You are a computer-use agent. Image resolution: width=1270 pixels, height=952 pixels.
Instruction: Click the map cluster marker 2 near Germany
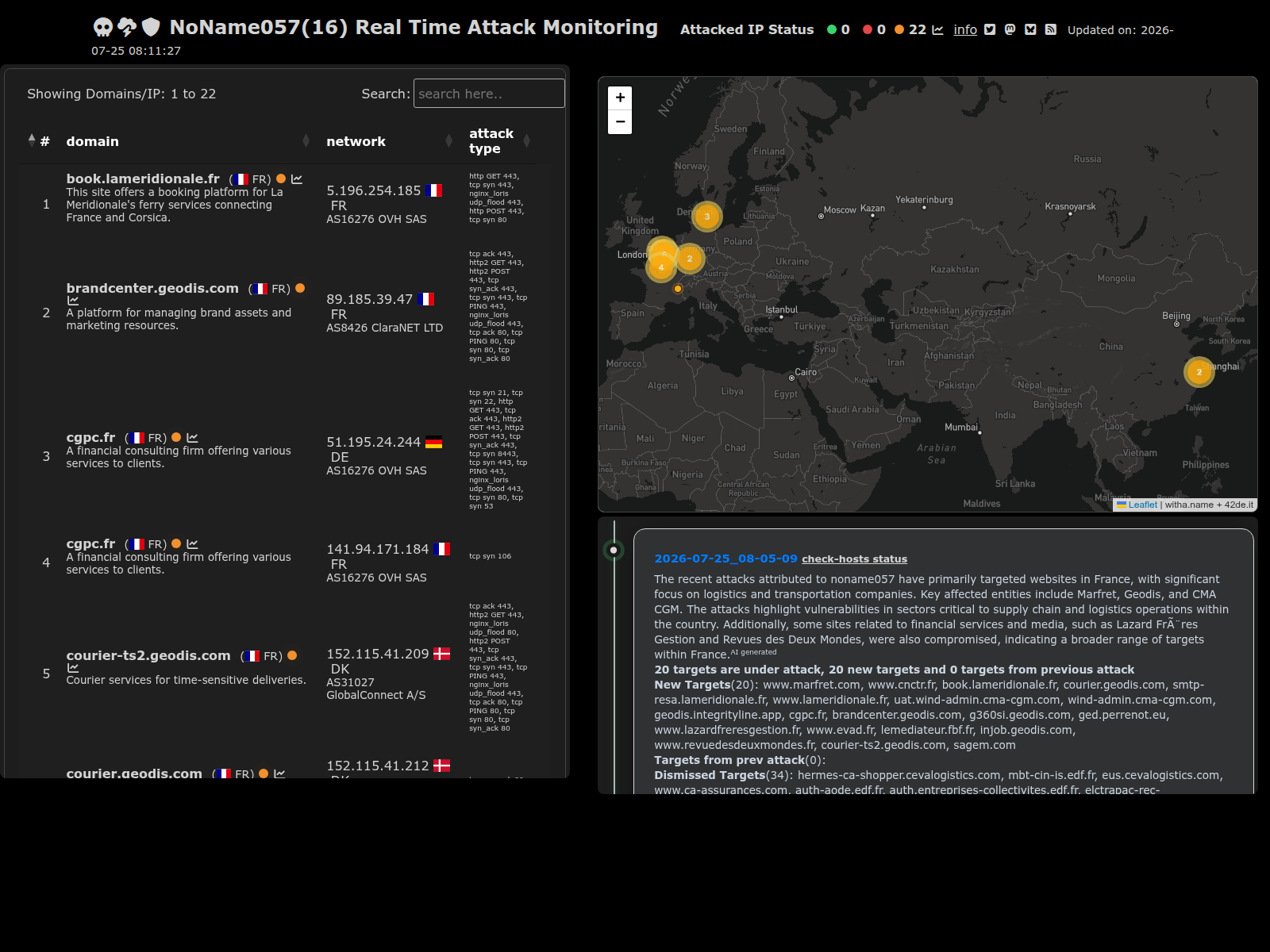click(x=690, y=259)
